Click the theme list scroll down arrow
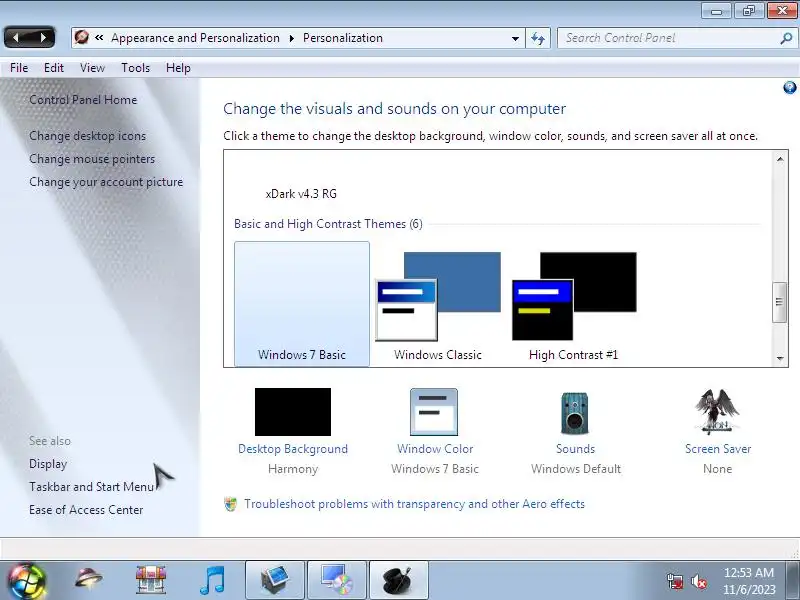Viewport: 800px width, 600px height. [780, 358]
